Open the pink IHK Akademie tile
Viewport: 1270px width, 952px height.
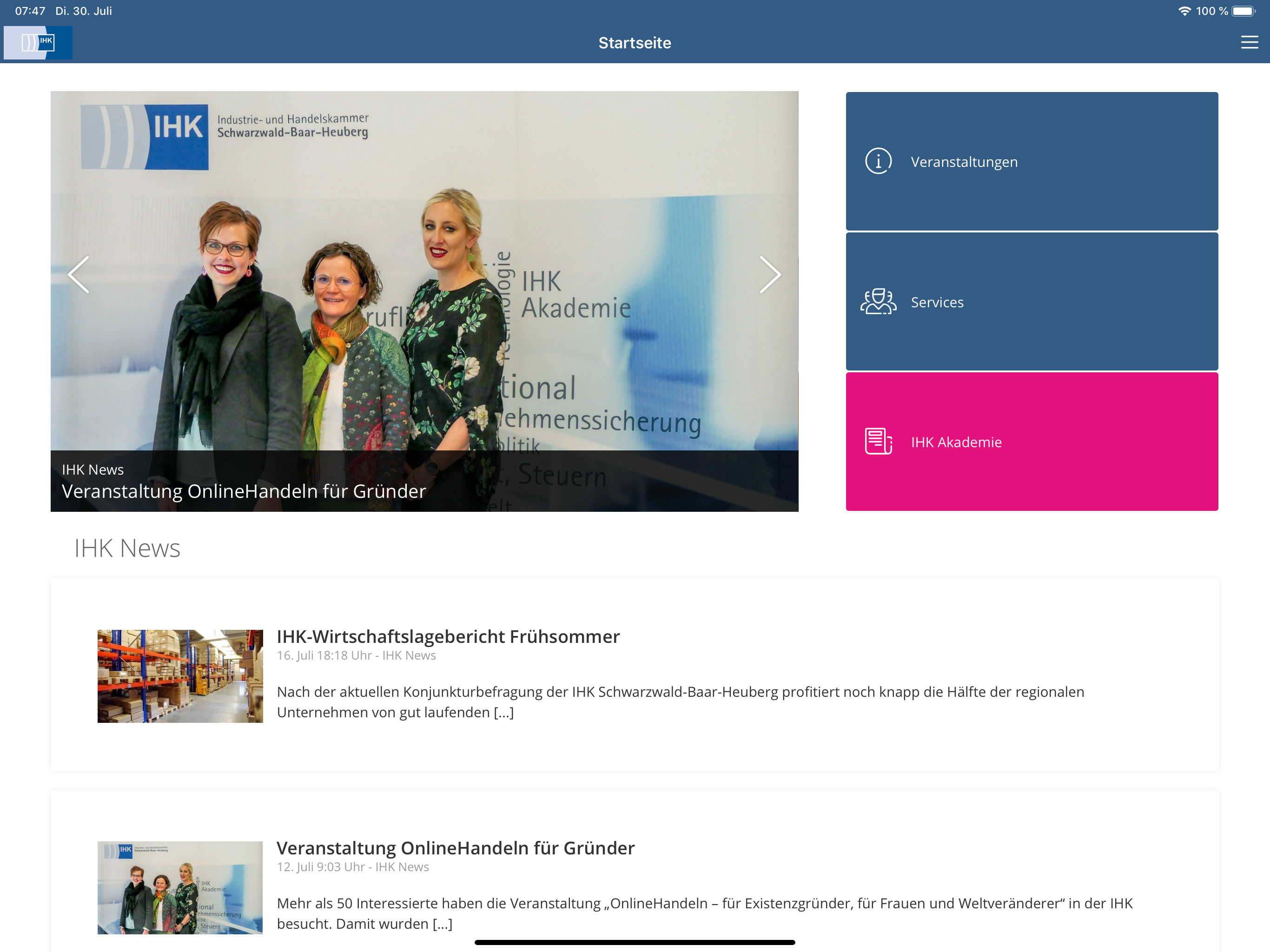pyautogui.click(x=1032, y=442)
